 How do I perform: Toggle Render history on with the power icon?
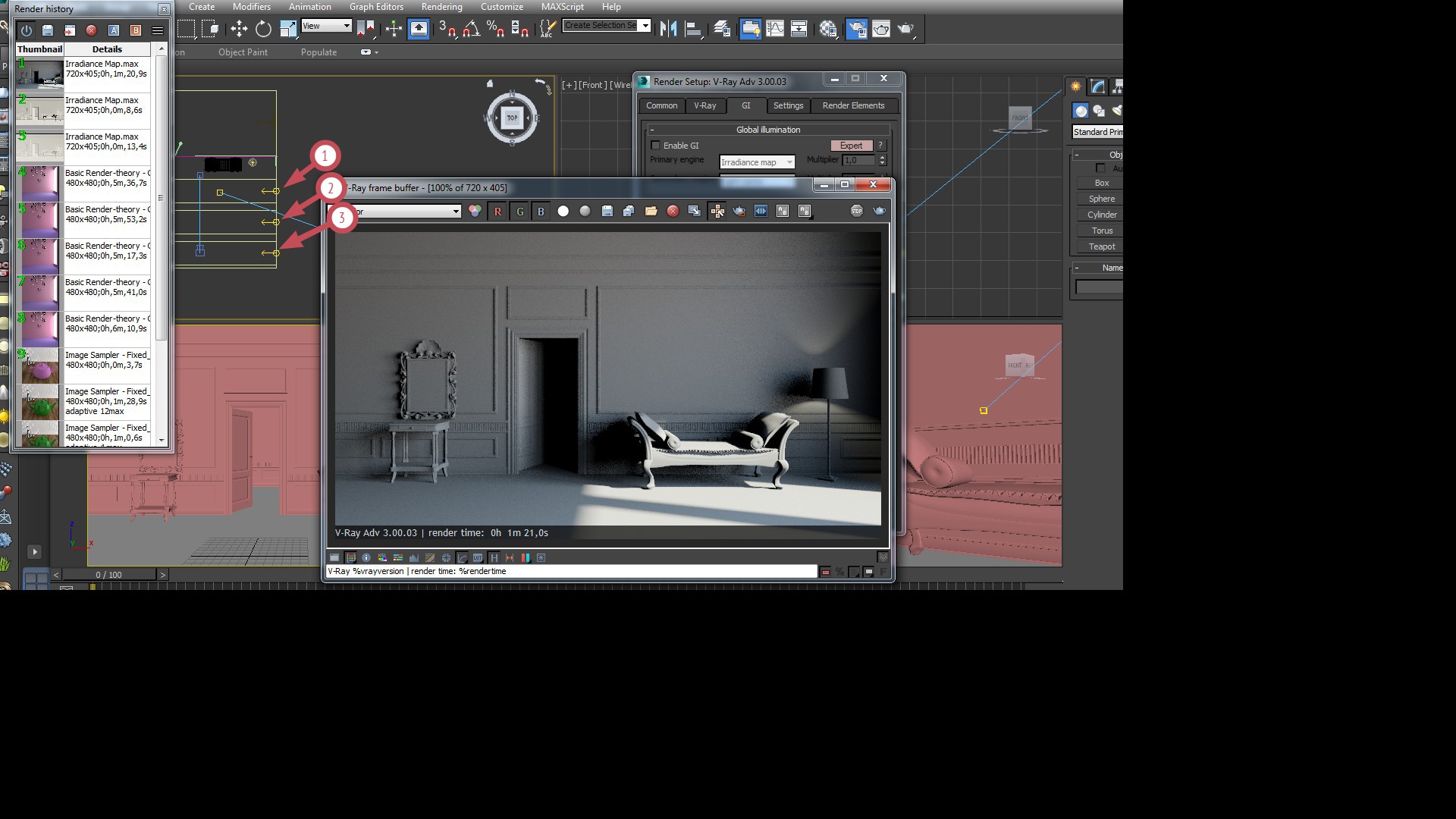pos(26,31)
